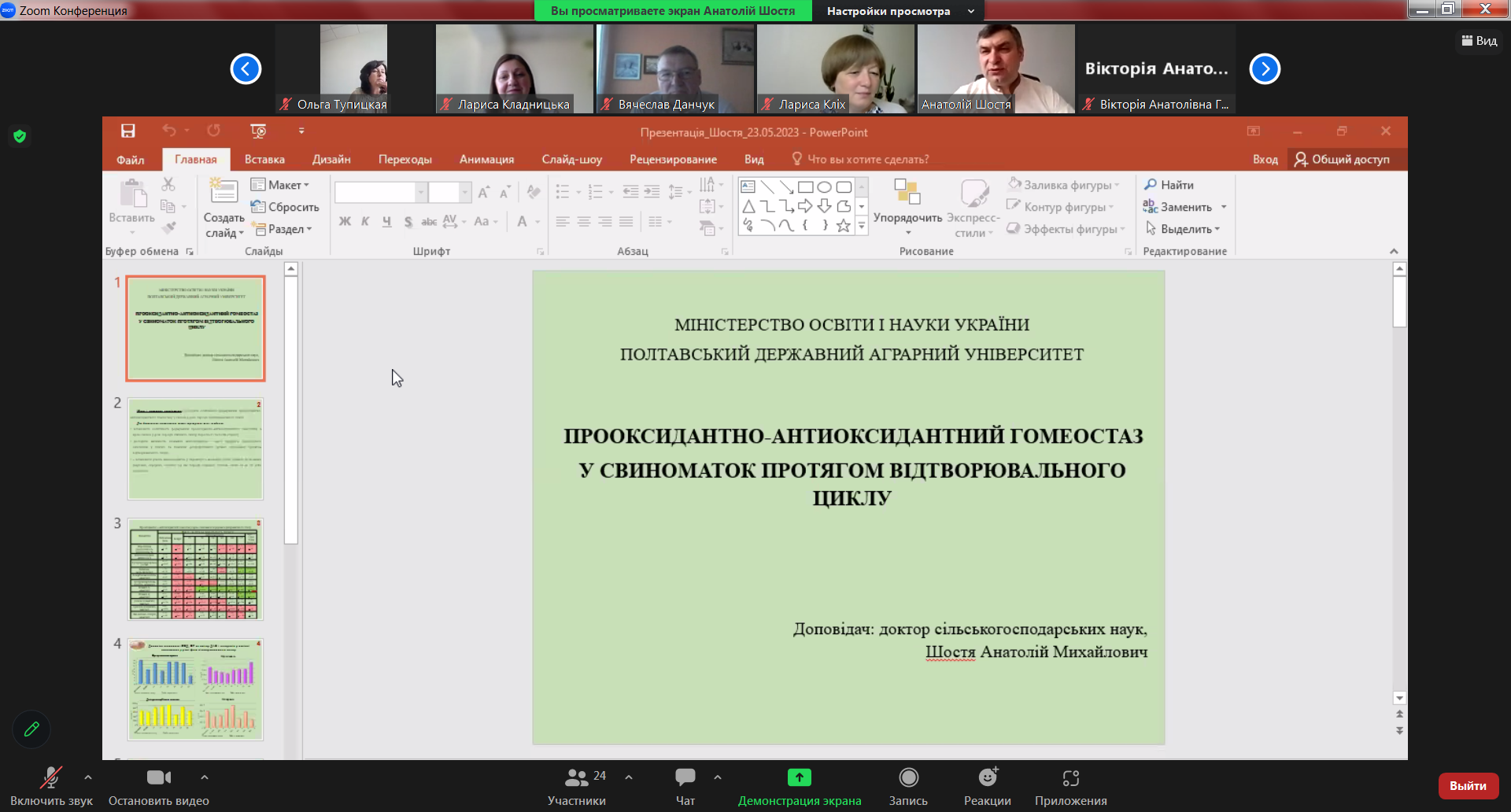
Task: Switch to the Переходы tab
Action: 405,159
